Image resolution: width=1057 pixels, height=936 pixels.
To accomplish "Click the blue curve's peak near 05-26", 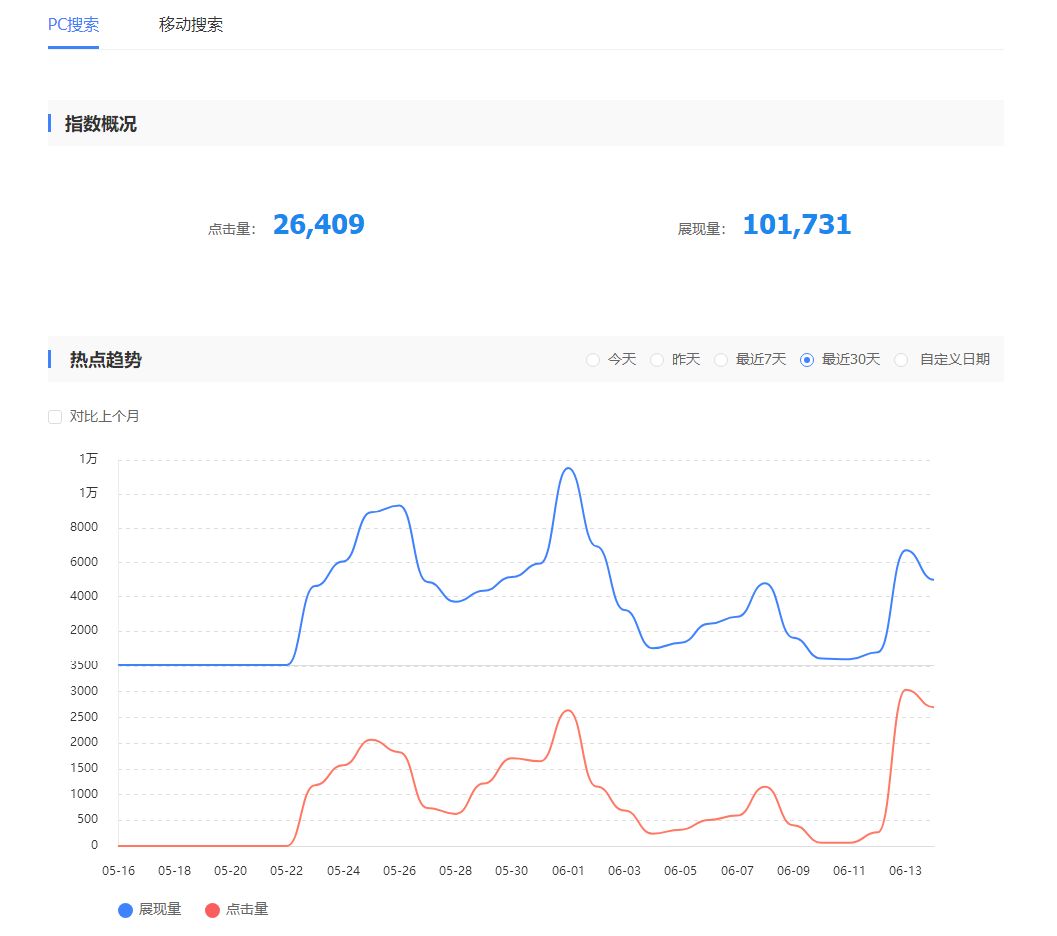I will point(400,505).
